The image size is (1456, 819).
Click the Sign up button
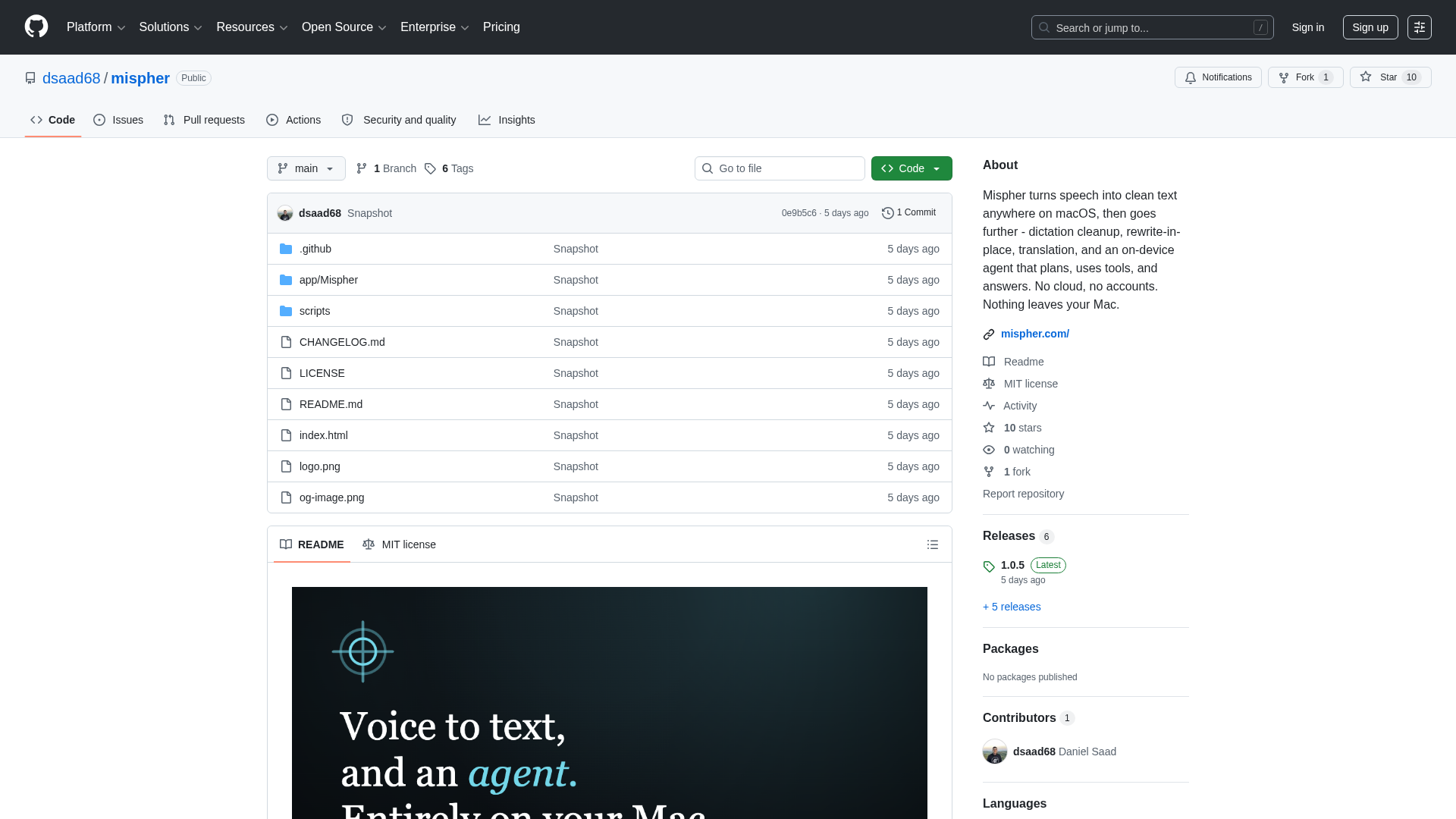tap(1370, 27)
